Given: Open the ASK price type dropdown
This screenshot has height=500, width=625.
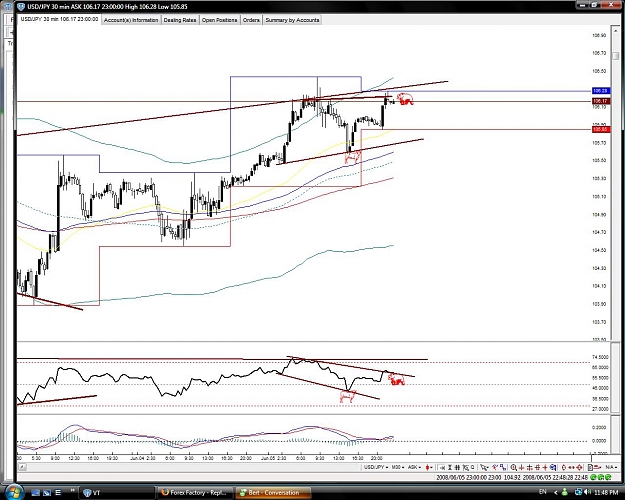Looking at the screenshot, I should point(415,467).
